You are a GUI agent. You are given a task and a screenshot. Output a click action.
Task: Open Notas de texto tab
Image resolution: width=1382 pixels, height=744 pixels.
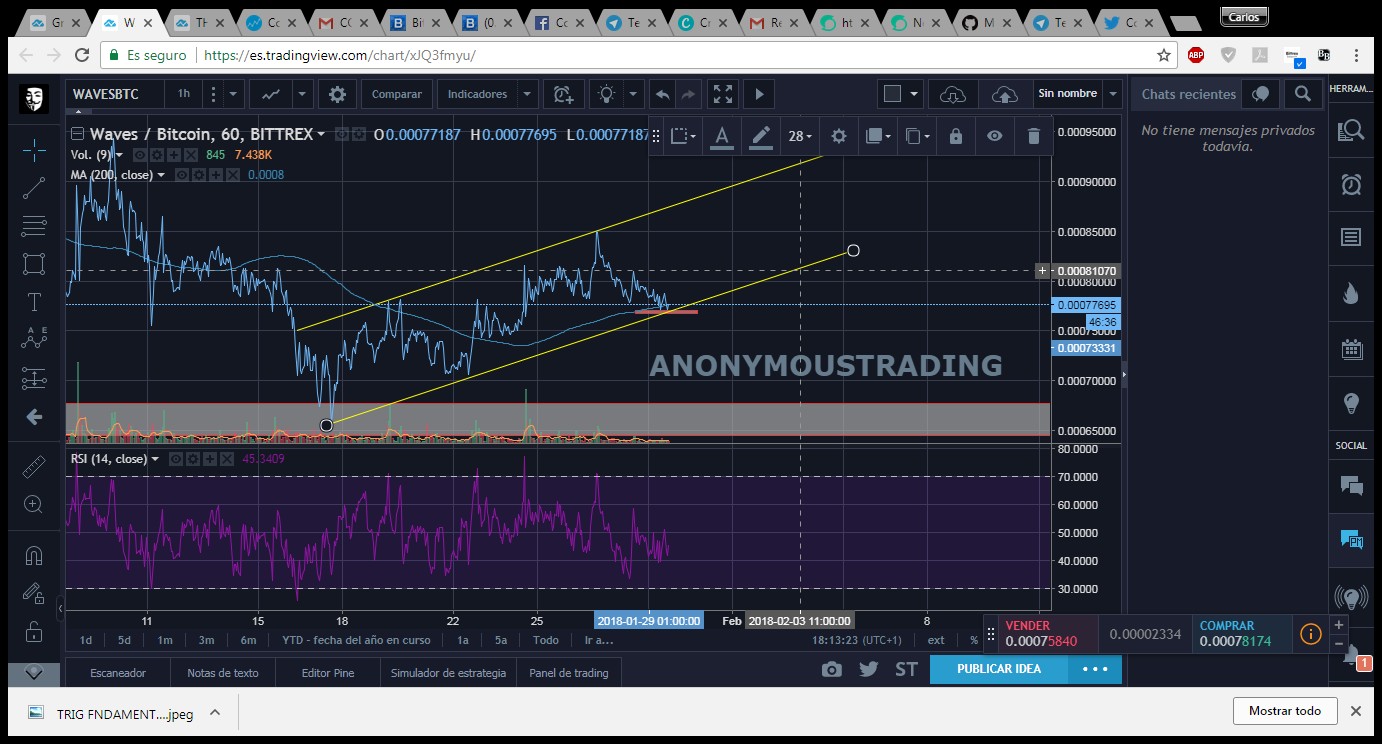(223, 673)
